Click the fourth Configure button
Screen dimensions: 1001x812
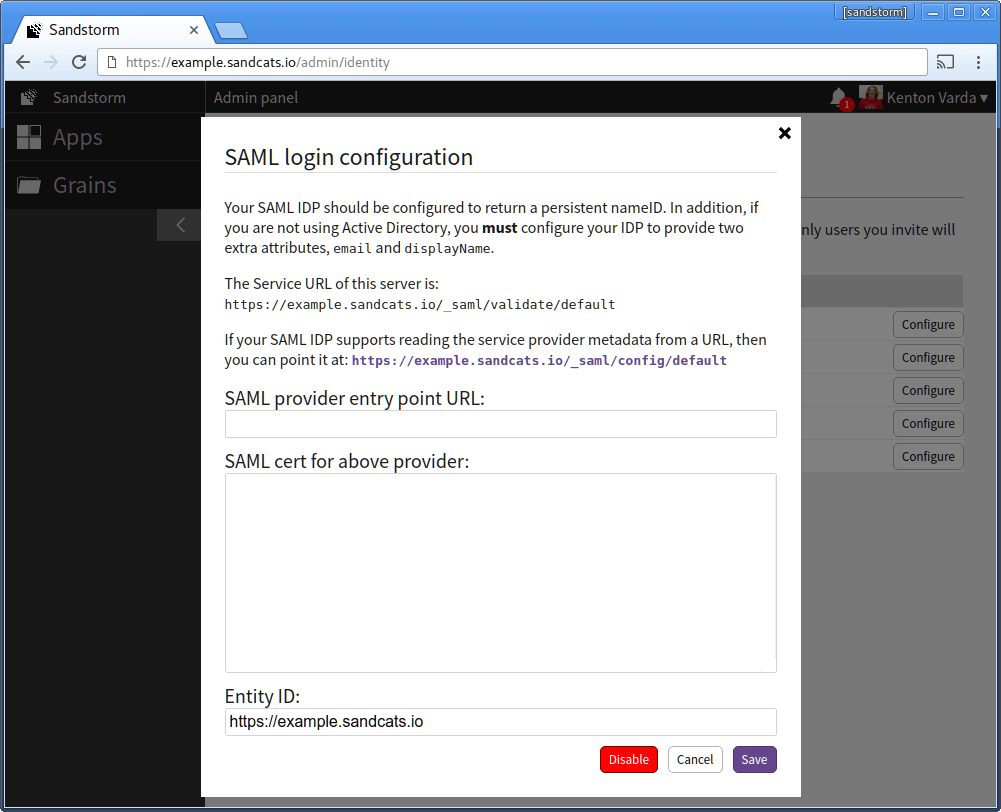tap(928, 423)
